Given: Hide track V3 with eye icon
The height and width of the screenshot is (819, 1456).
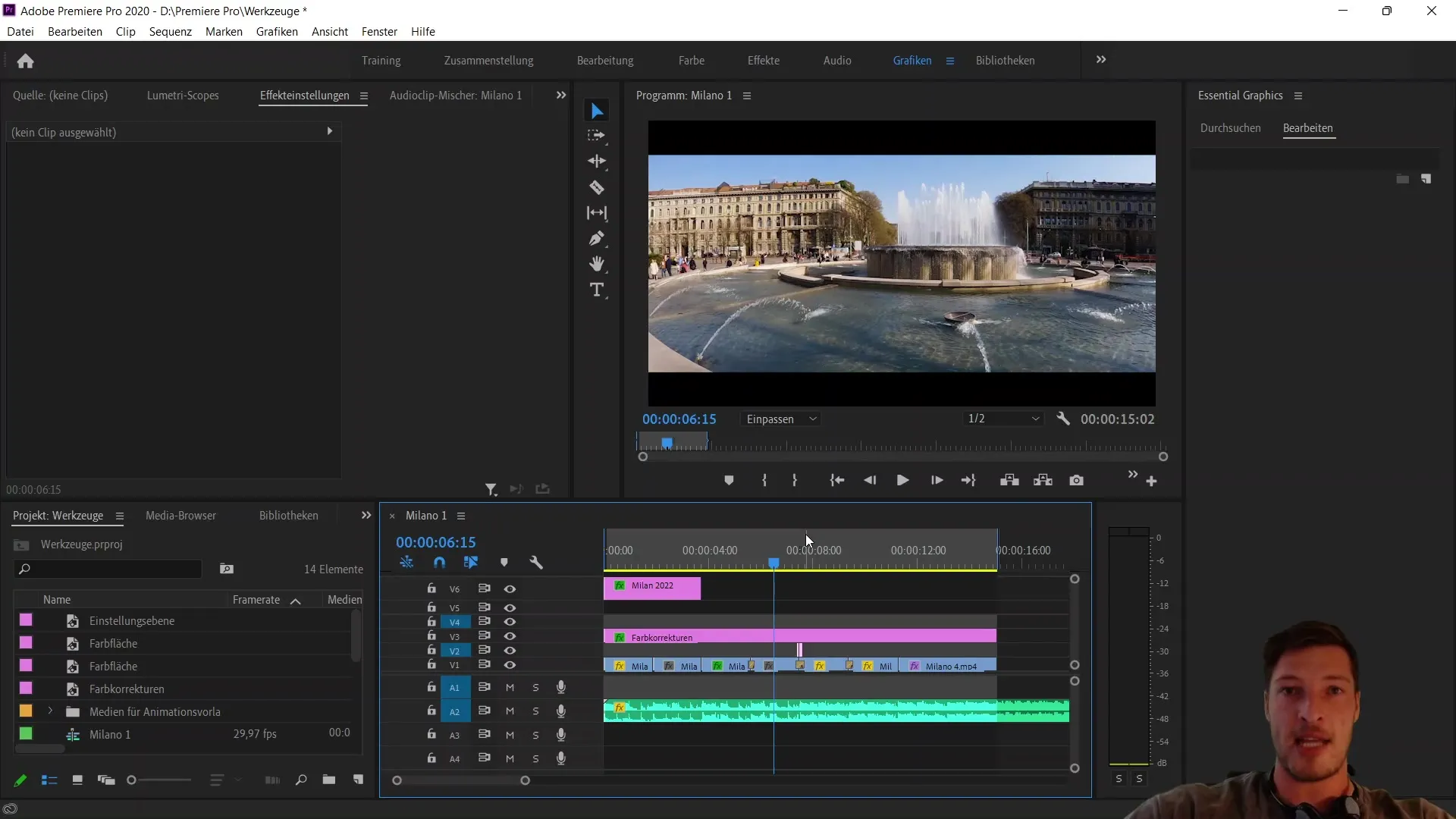Looking at the screenshot, I should coord(510,636).
